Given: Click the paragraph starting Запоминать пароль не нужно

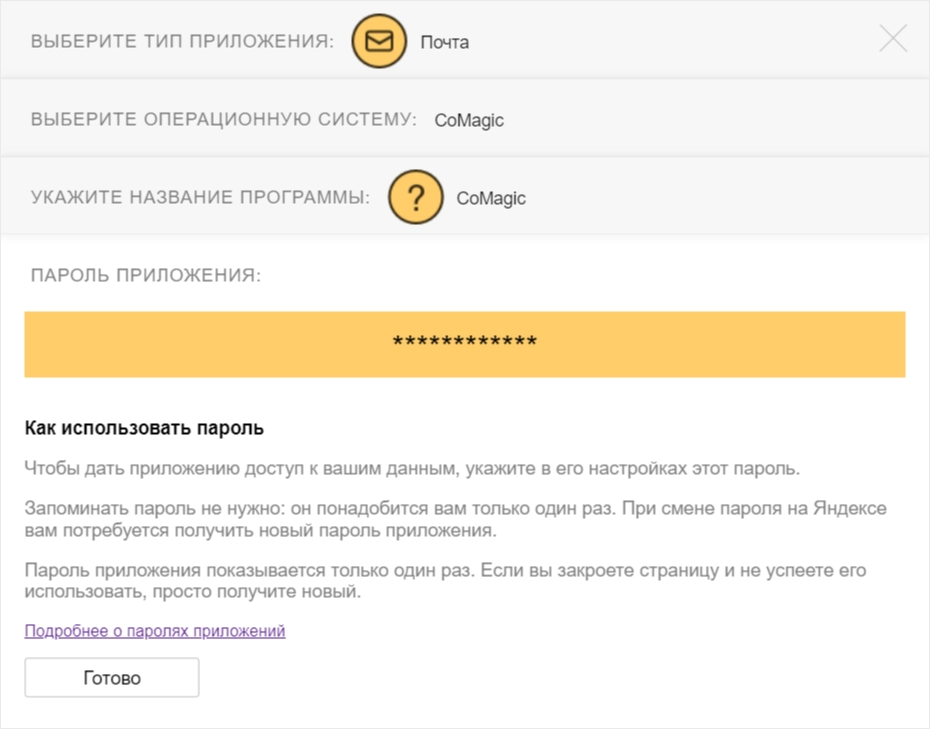Looking at the screenshot, I should click(x=456, y=519).
